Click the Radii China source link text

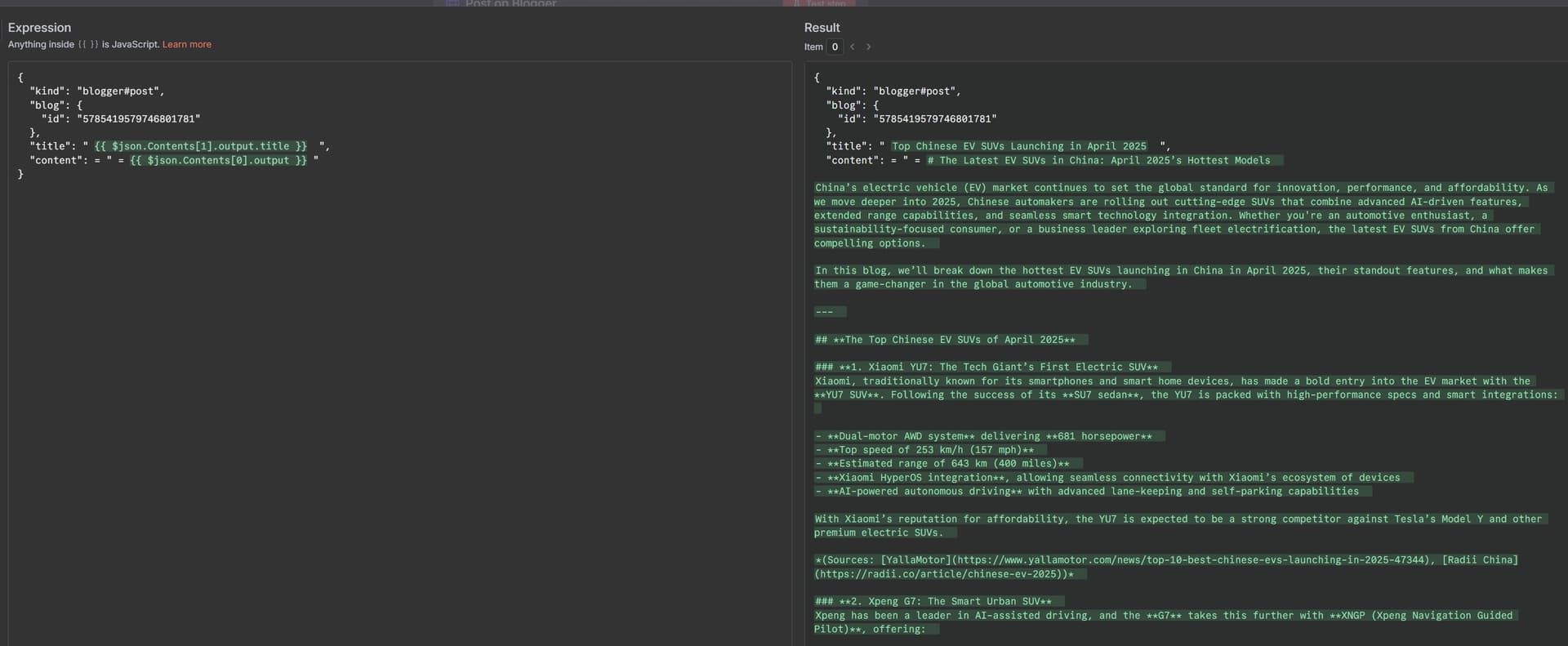1480,560
